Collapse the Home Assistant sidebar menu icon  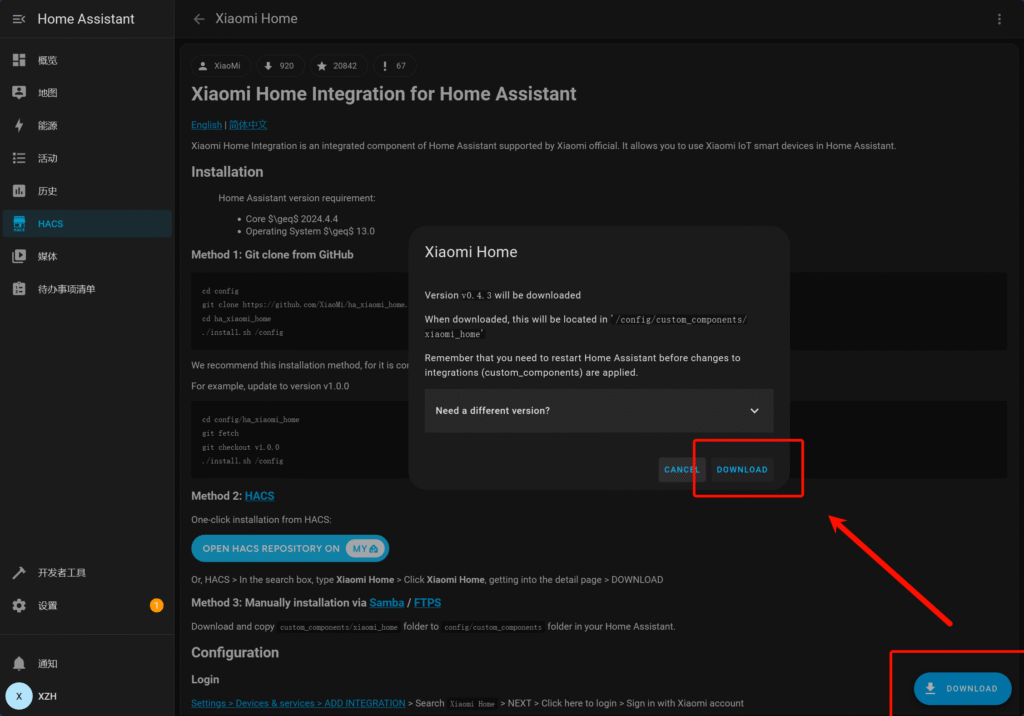point(18,19)
